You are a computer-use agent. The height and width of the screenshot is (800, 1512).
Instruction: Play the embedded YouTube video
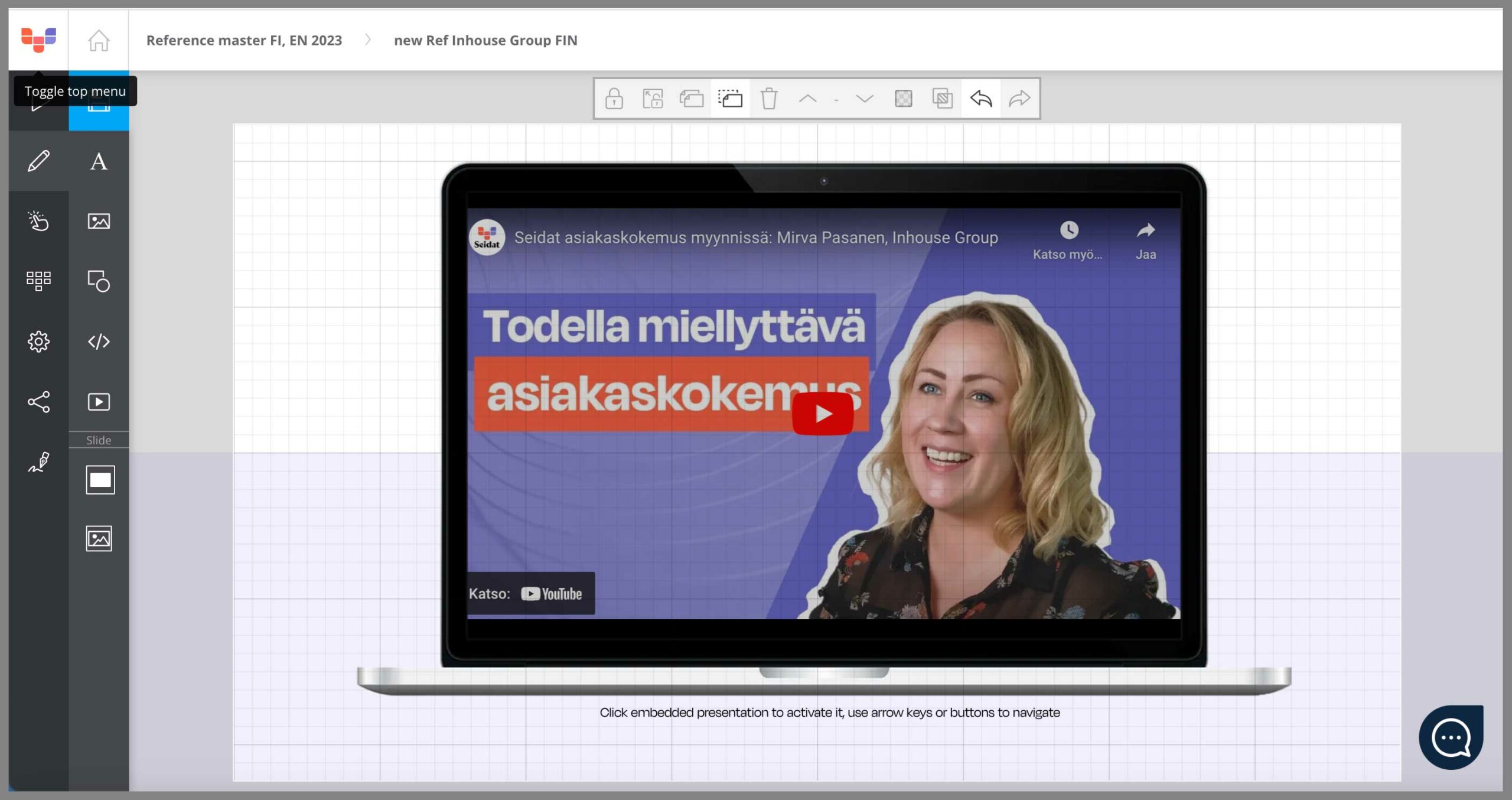(823, 414)
